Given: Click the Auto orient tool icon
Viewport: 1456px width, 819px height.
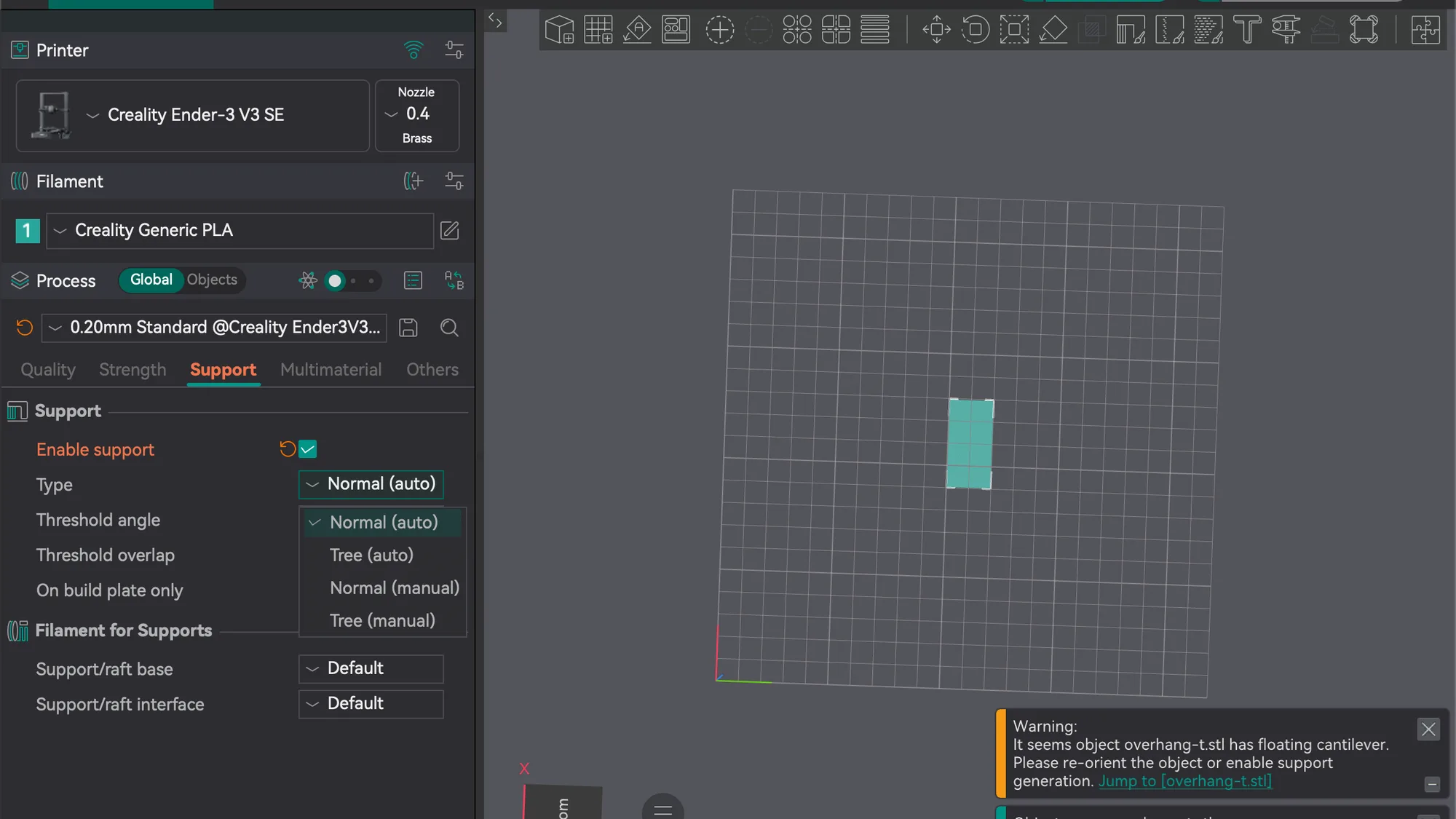Looking at the screenshot, I should tap(637, 30).
